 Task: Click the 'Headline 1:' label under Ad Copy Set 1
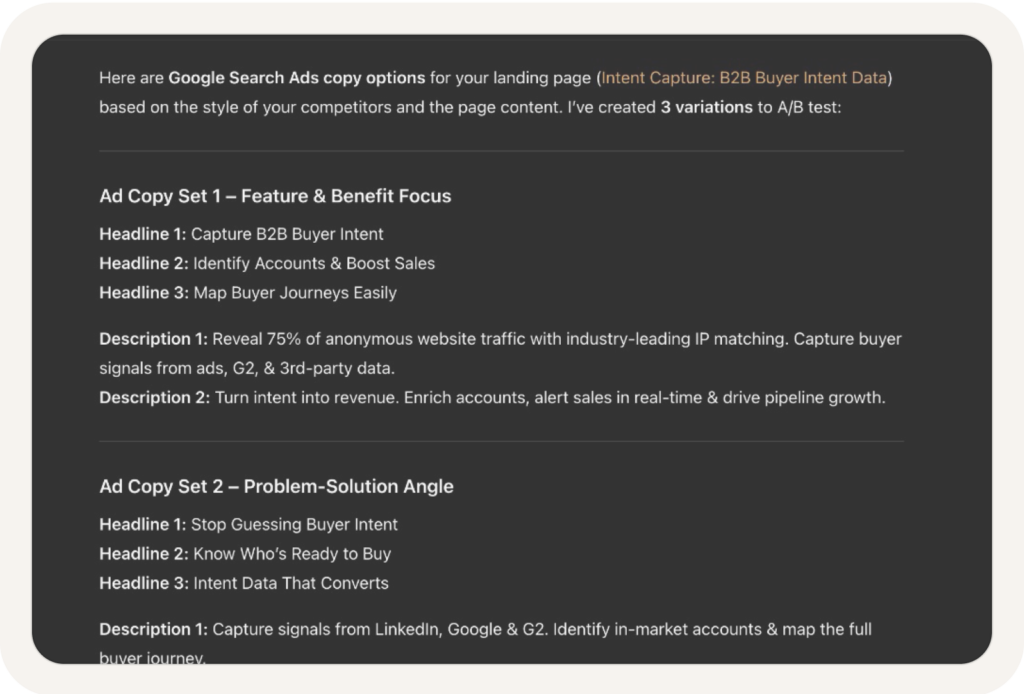click(x=142, y=234)
